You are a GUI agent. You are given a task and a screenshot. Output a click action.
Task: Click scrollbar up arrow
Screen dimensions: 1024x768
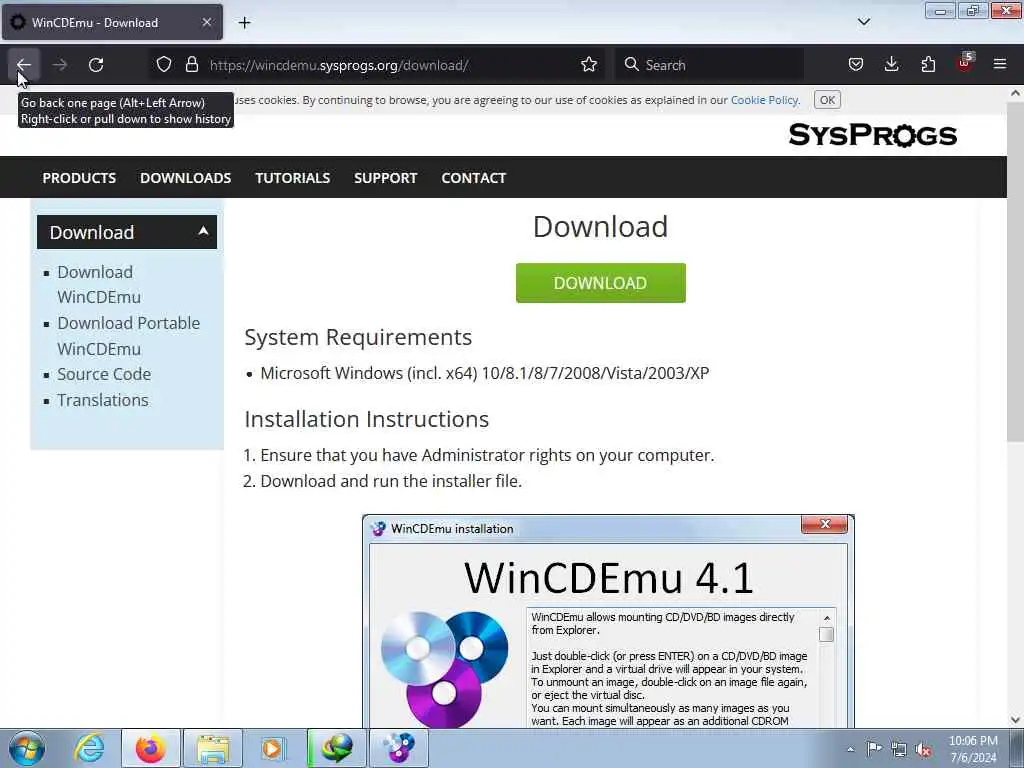pyautogui.click(x=1015, y=93)
